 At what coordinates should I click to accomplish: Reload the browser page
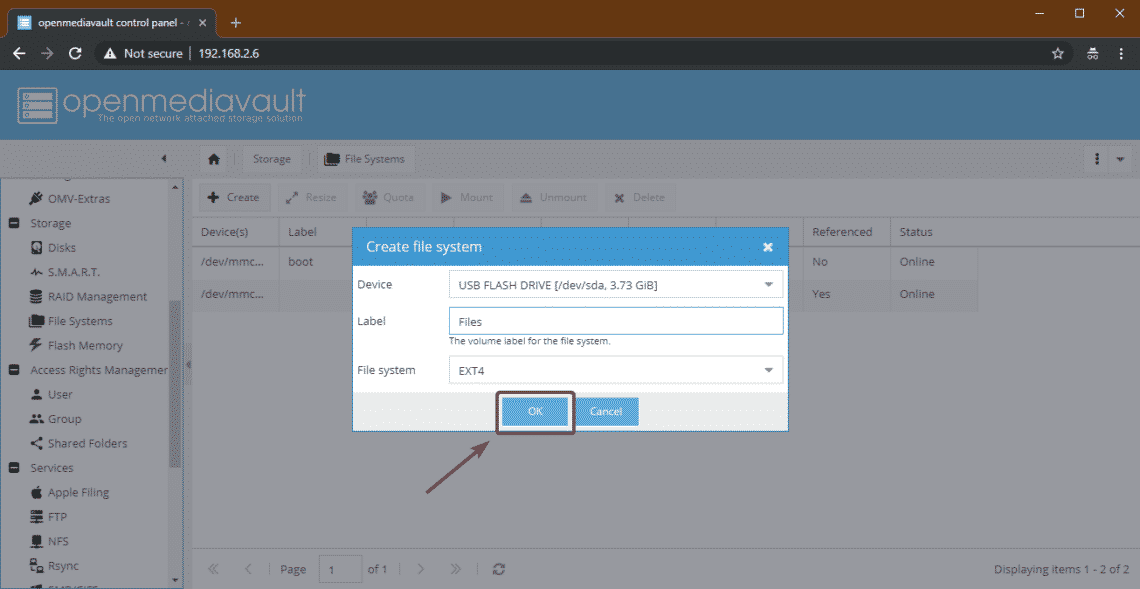tap(75, 53)
